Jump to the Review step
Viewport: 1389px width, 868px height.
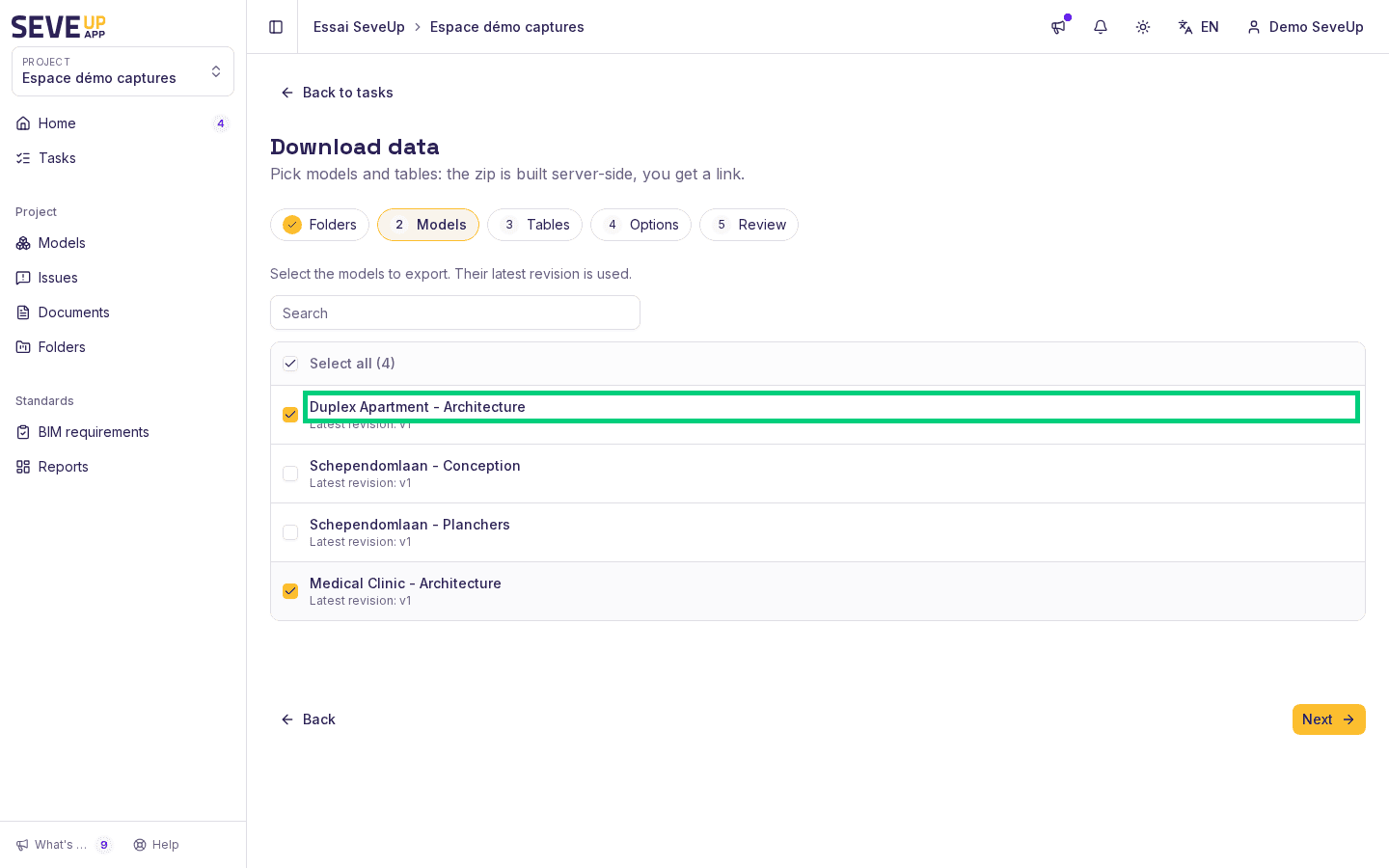[x=749, y=225]
